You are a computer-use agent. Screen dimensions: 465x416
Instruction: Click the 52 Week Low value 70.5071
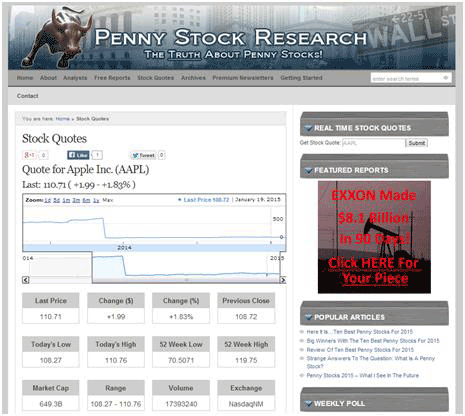click(181, 360)
